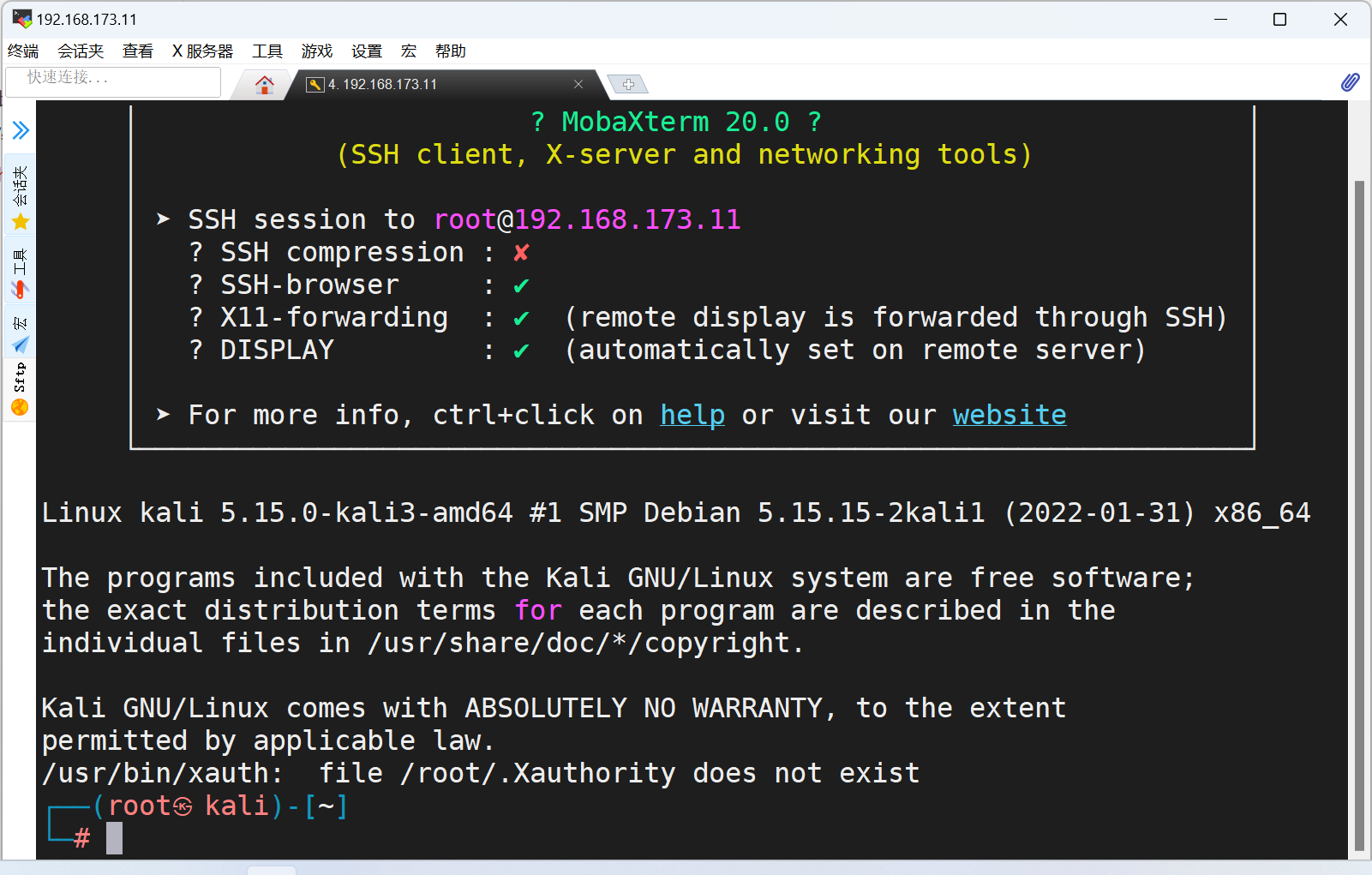Open the 查看 menu

137,51
